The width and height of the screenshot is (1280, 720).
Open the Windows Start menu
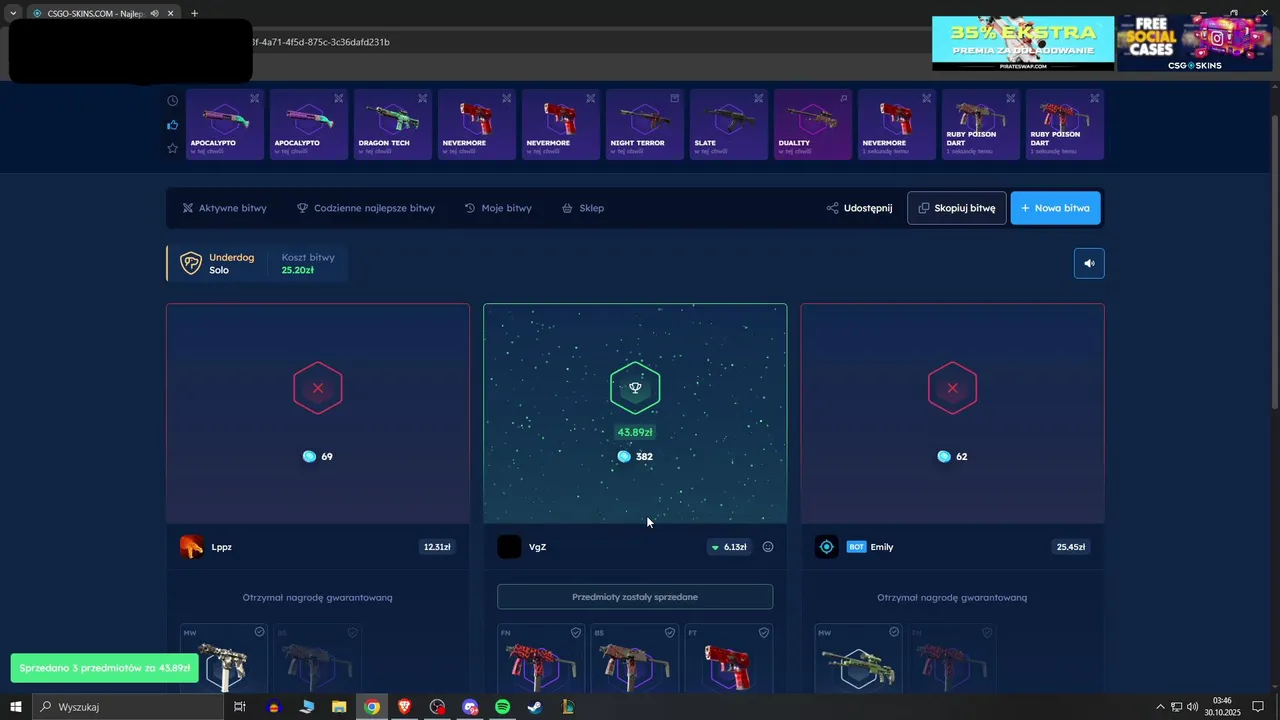pos(16,707)
